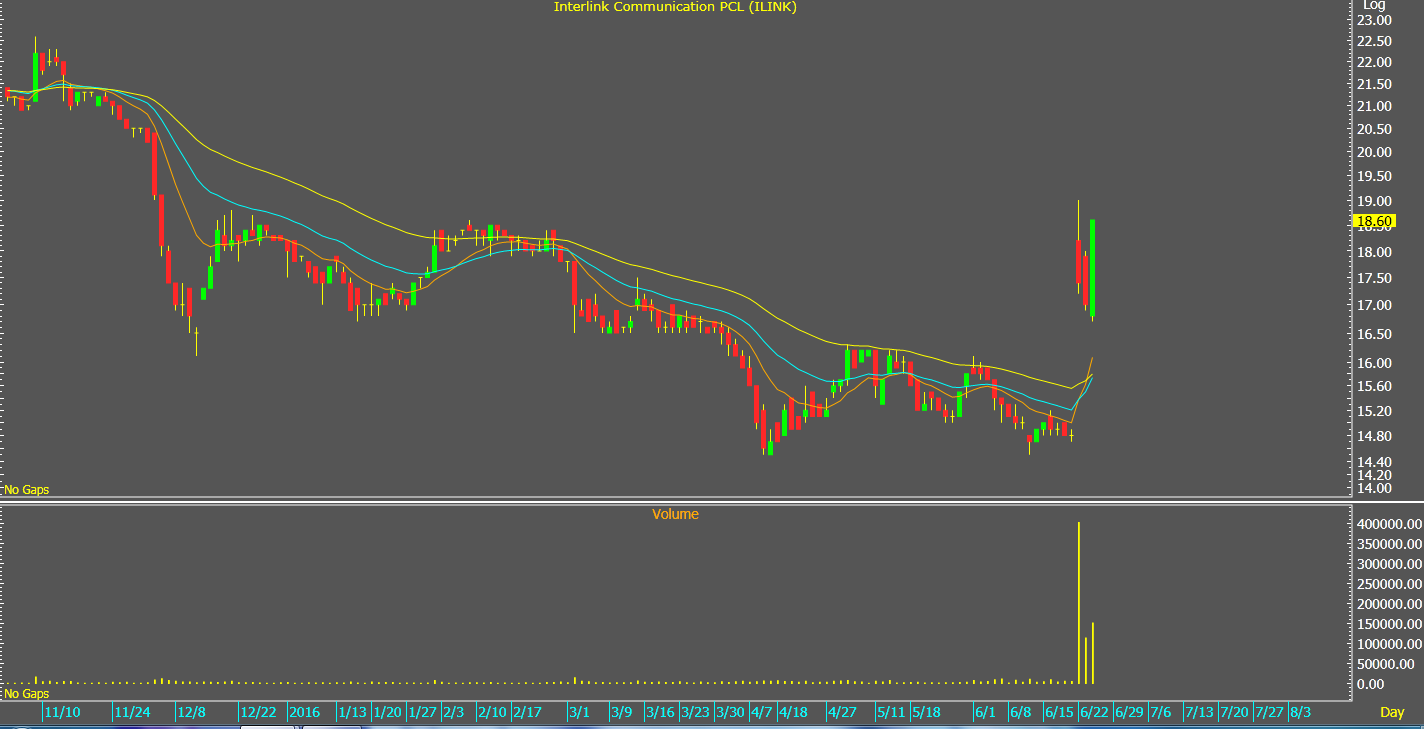
Task: Click the 7/27 date axis label
Action: pos(1269,713)
